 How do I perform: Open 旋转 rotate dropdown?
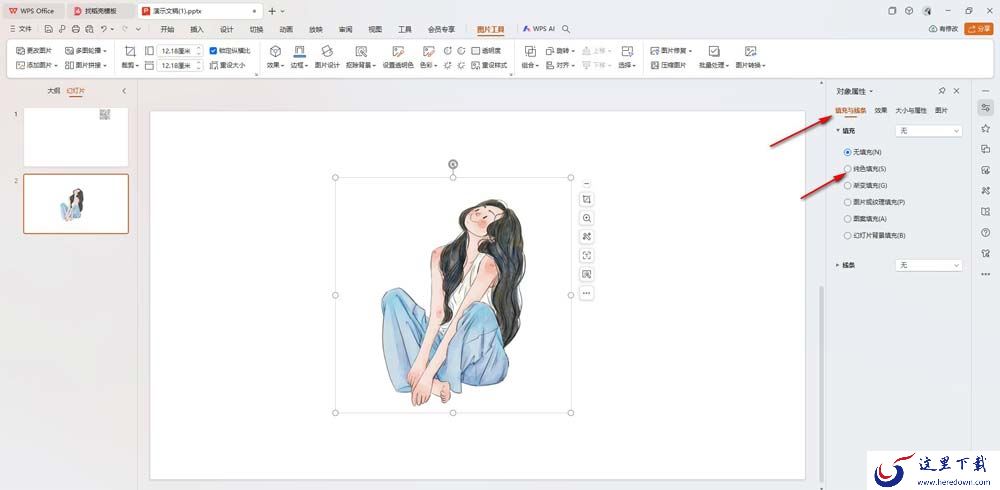[561, 50]
